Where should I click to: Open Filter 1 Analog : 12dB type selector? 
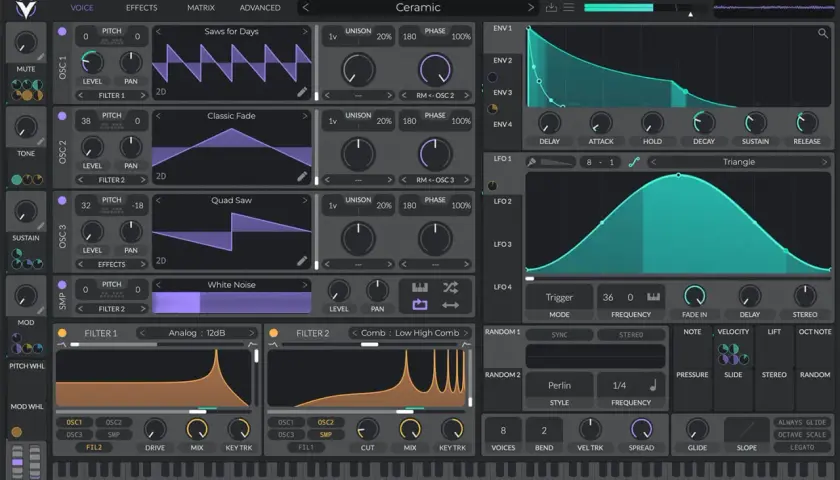pos(197,333)
